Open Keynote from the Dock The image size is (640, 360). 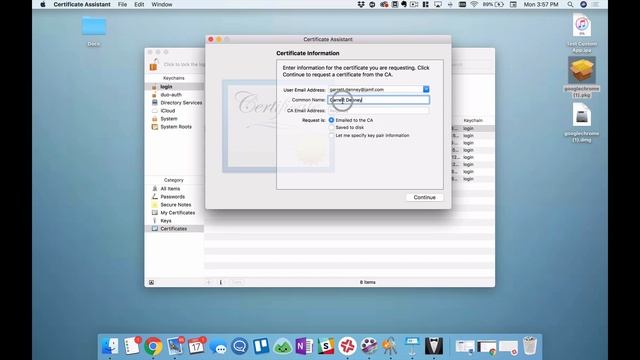(412, 346)
